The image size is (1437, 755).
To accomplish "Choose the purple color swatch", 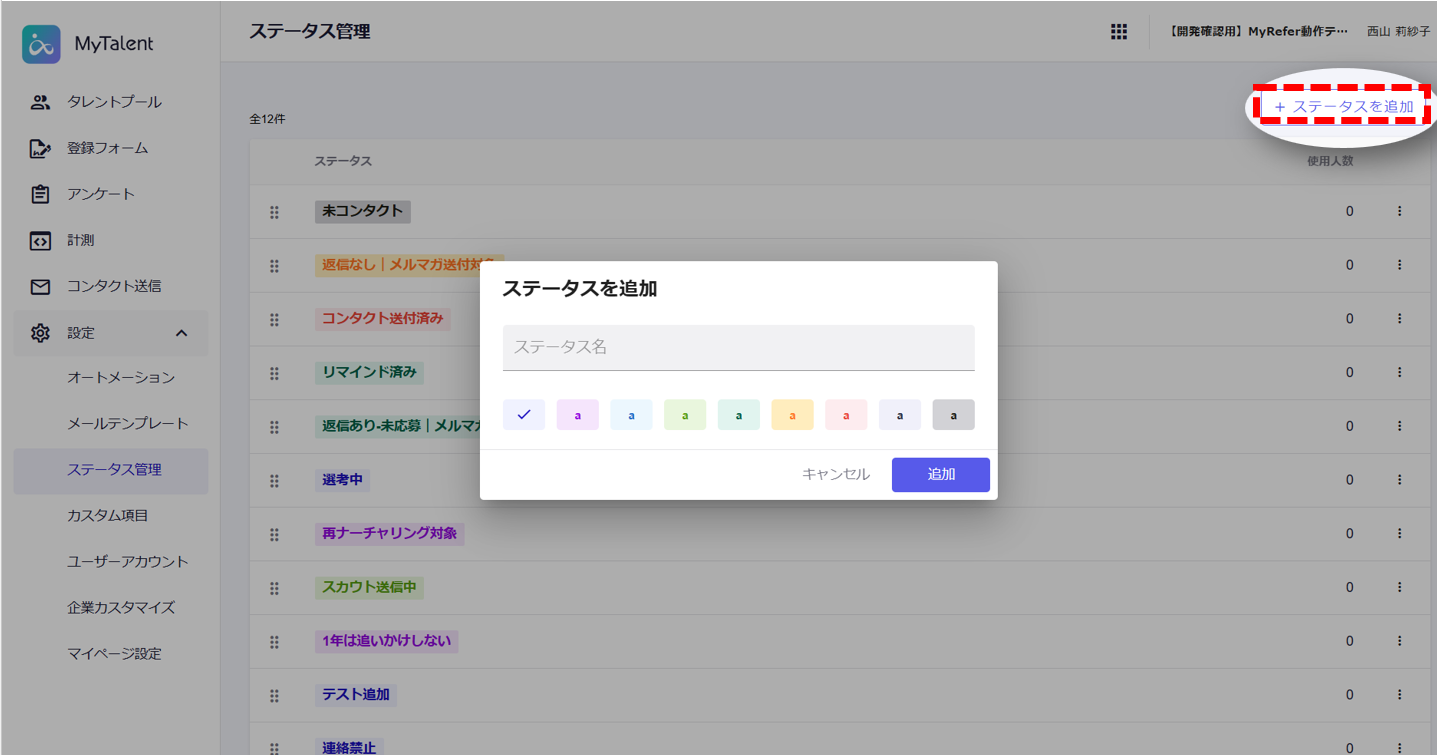I will click(x=577, y=414).
